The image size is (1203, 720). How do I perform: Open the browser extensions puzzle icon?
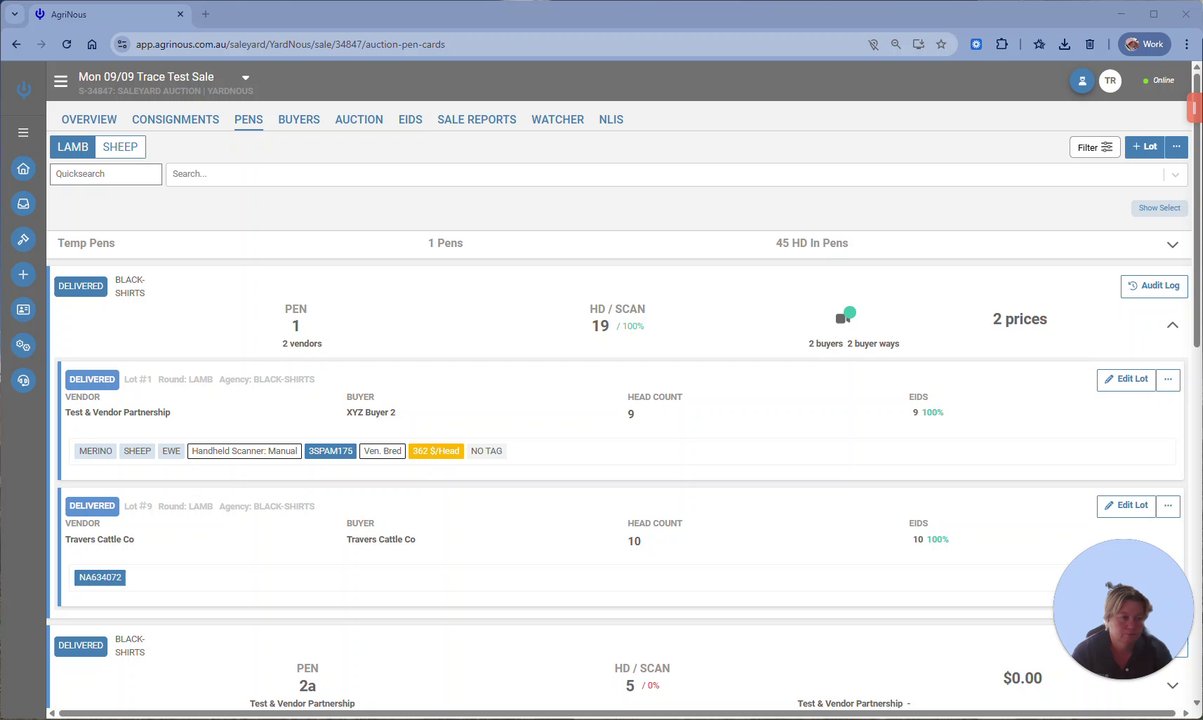coord(1001,44)
